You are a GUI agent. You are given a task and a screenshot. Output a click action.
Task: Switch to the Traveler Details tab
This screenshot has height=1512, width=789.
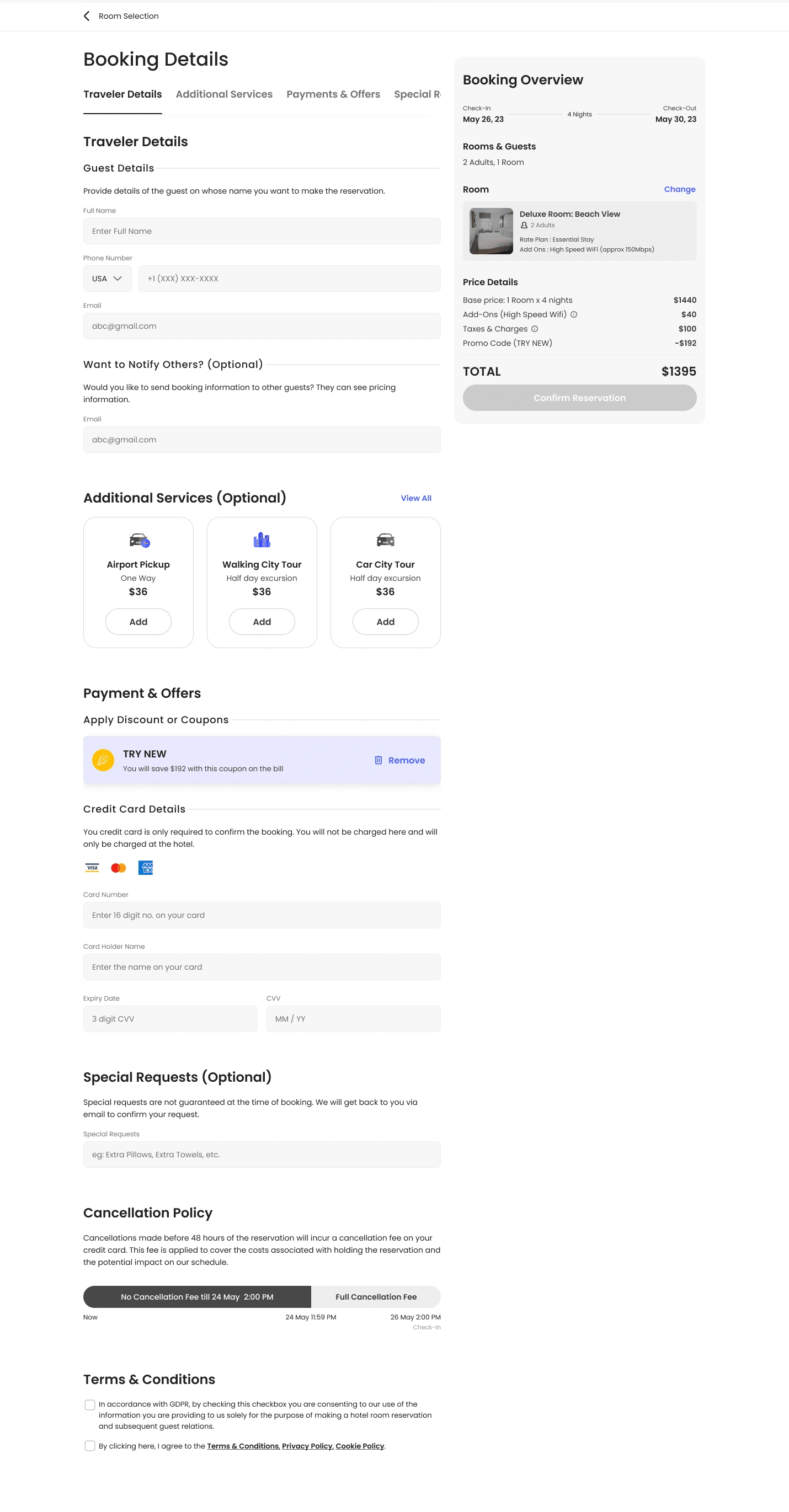pos(122,94)
